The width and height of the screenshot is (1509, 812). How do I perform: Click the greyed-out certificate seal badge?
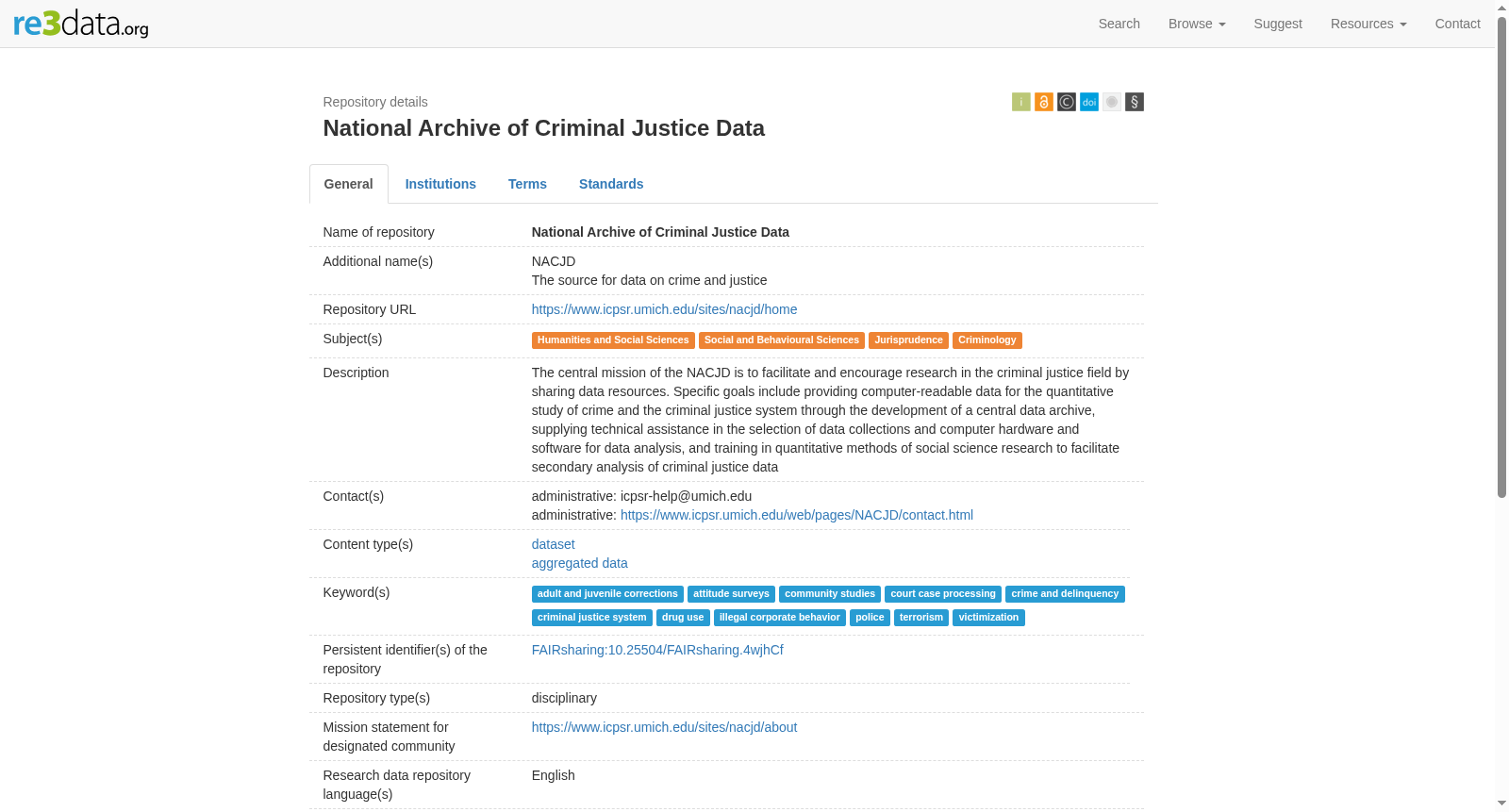(1112, 102)
